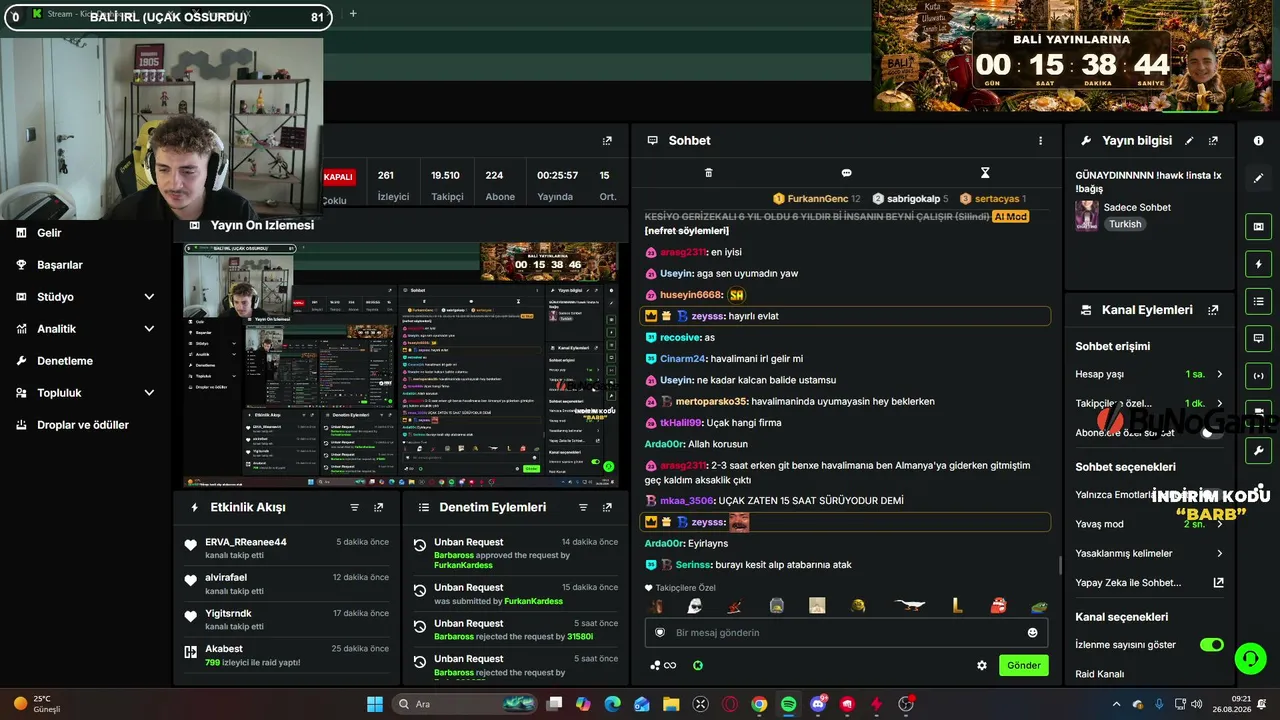1280x720 pixels.
Task: Click the chat bubble icon in right rail
Action: [1258, 338]
